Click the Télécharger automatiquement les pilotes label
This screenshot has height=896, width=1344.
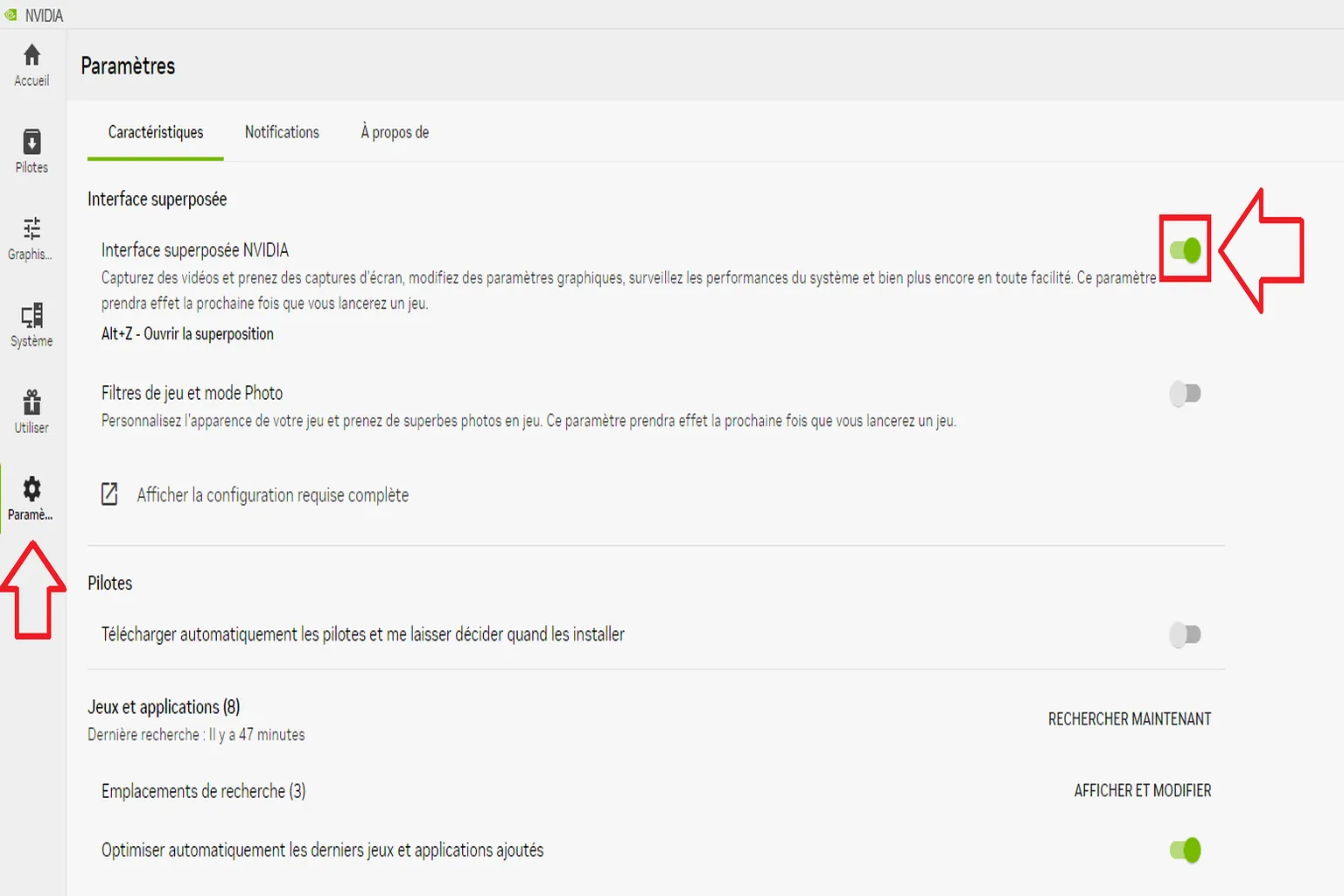[x=363, y=634]
